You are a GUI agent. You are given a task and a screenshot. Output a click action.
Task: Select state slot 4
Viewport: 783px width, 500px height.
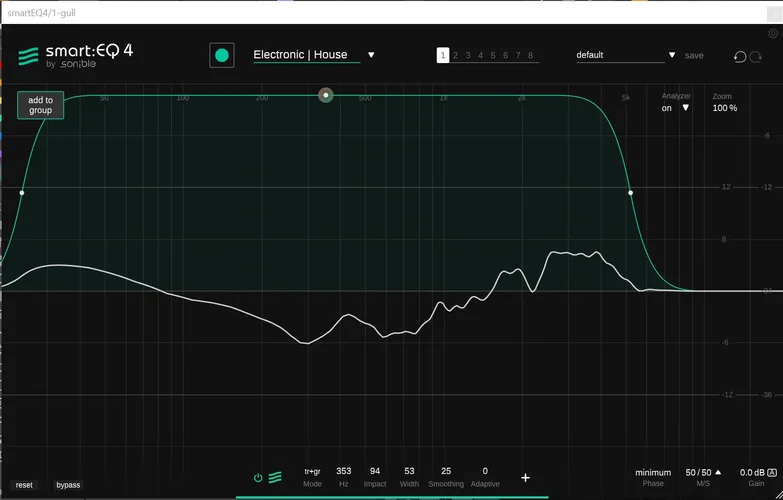(x=480, y=55)
